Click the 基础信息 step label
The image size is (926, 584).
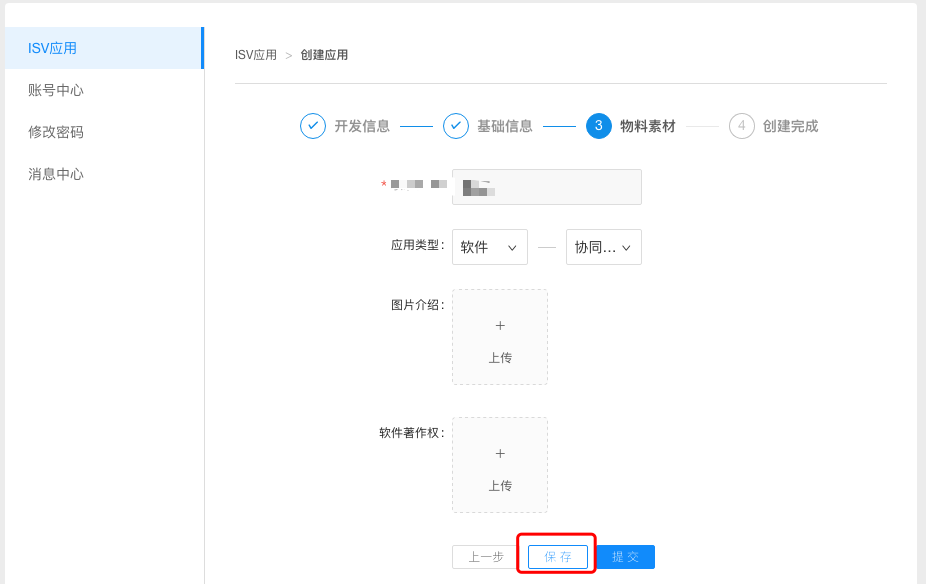click(x=505, y=126)
